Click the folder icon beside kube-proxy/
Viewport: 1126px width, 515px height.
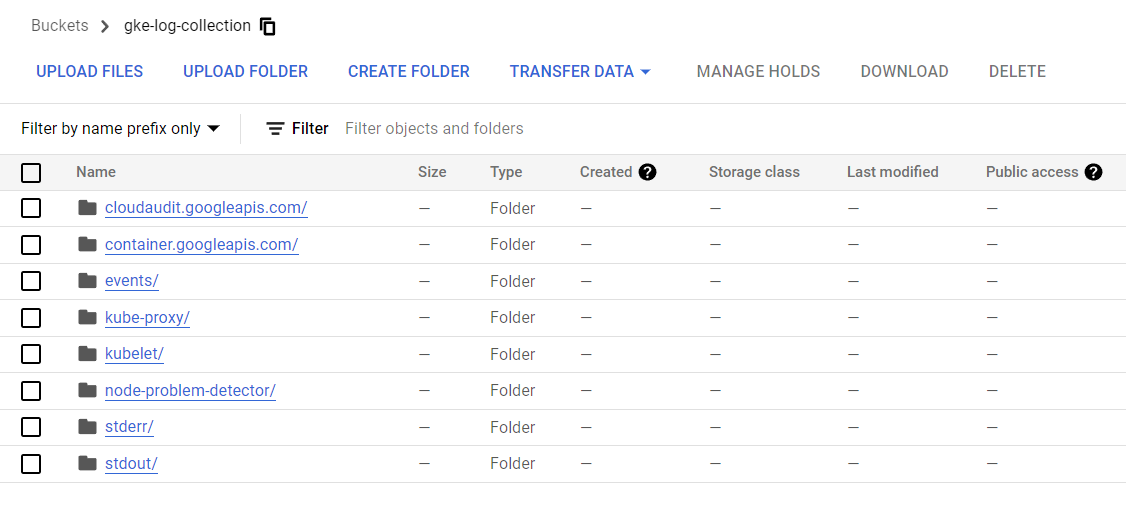coord(87,318)
